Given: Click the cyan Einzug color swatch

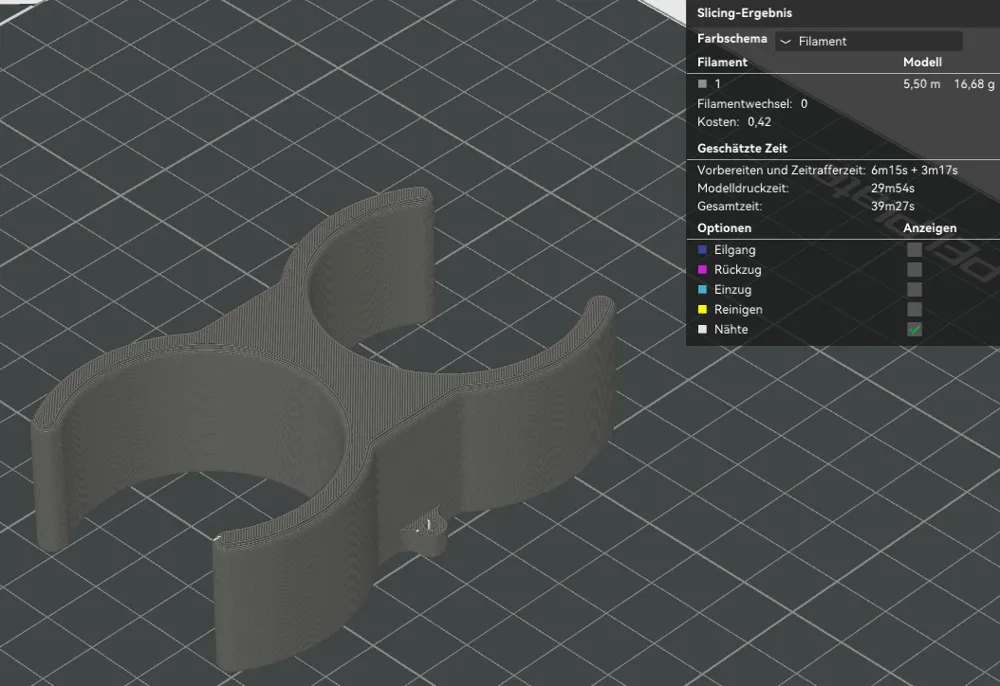Looking at the screenshot, I should 703,289.
